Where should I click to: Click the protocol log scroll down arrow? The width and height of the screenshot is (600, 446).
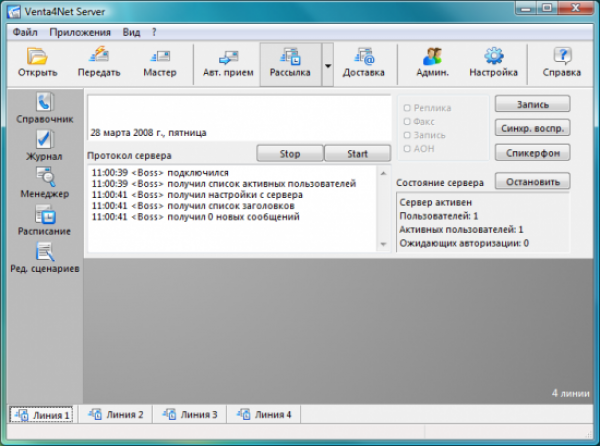pos(383,244)
